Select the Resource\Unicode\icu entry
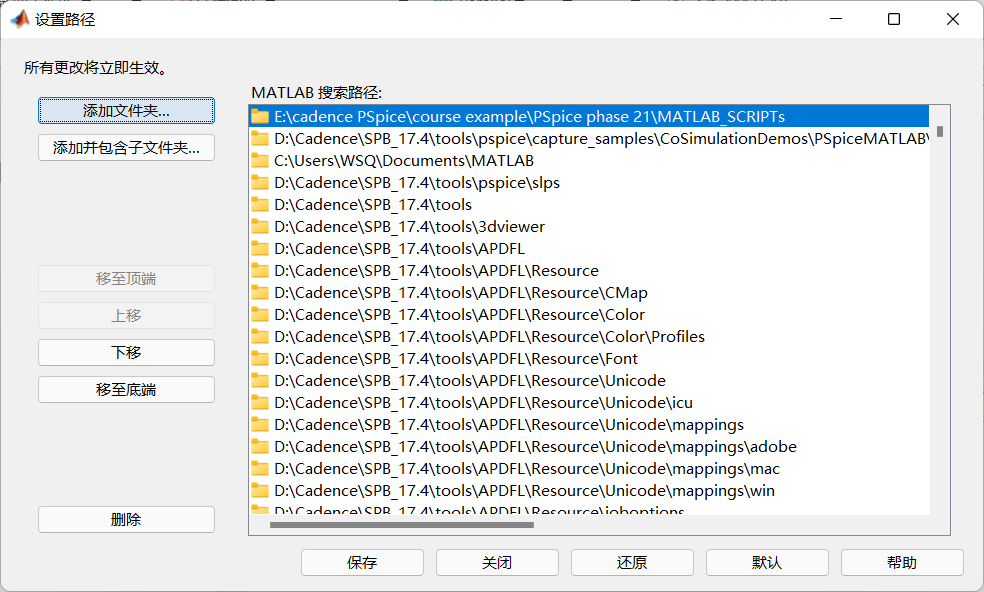This screenshot has width=984, height=592. (589, 402)
